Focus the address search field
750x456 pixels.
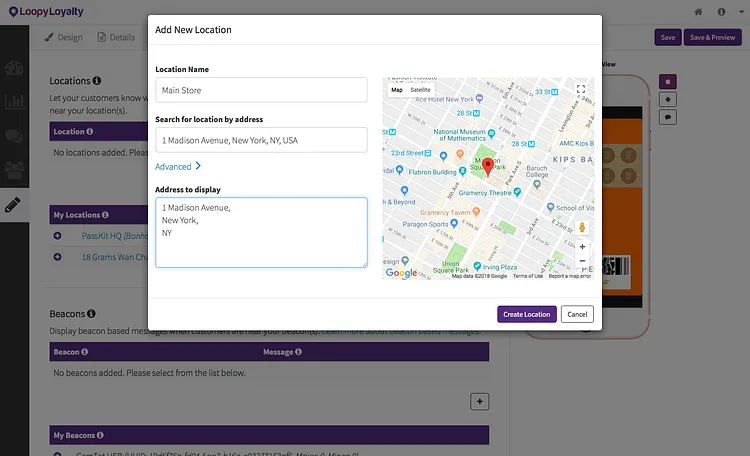tap(261, 140)
